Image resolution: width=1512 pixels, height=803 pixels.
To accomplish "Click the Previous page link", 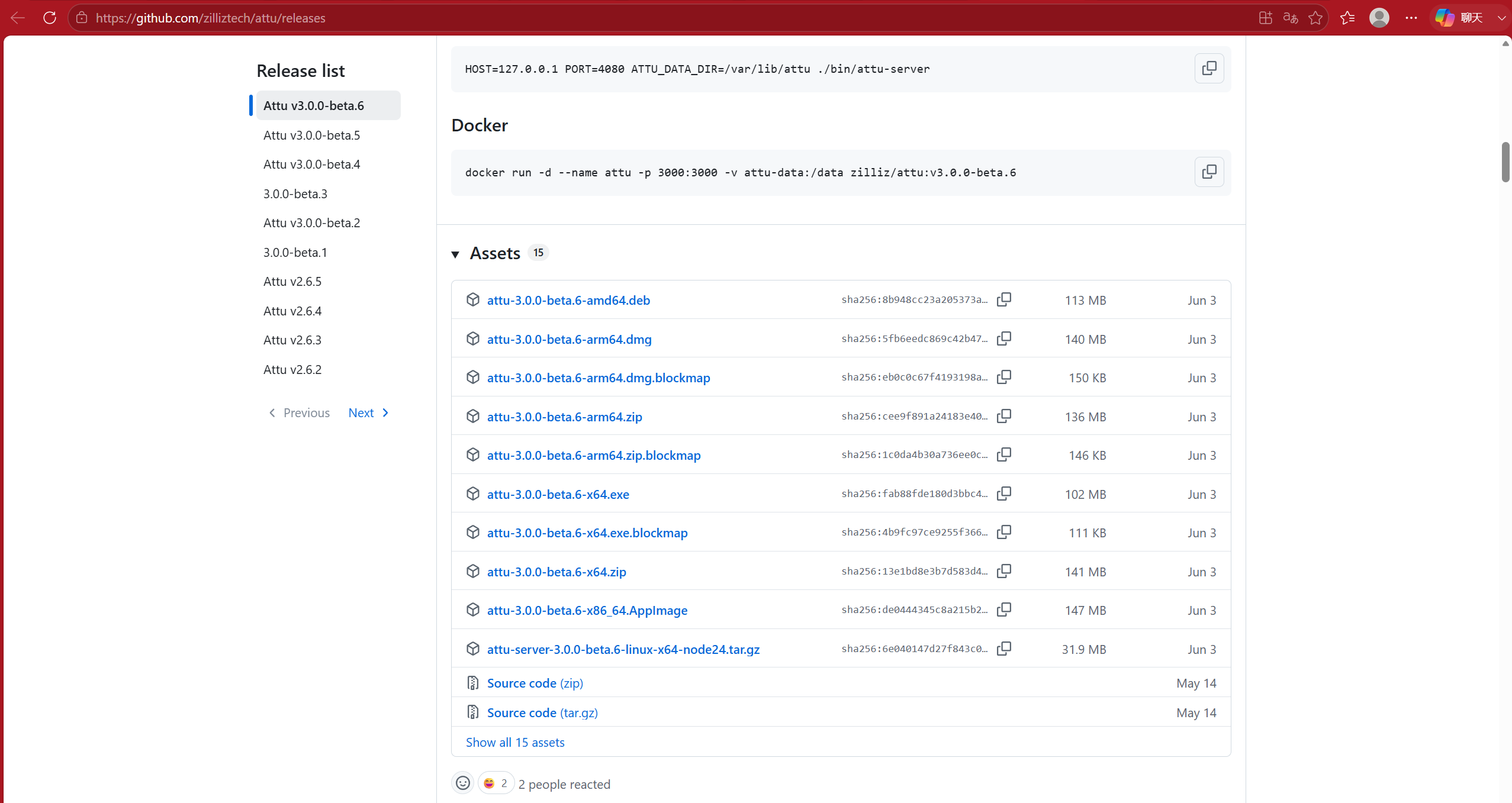I will pos(299,412).
